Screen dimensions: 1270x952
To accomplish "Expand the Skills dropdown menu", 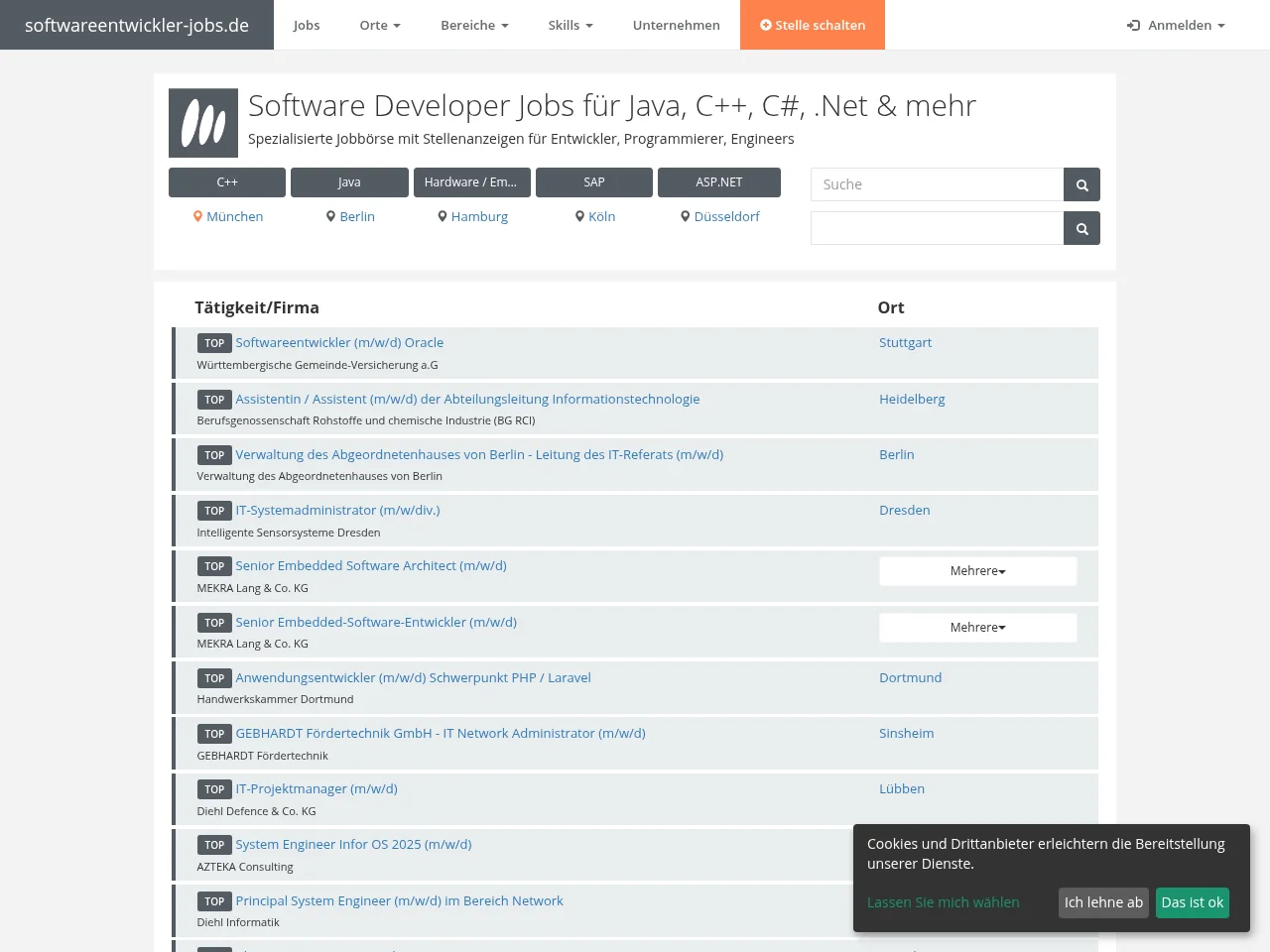I will [x=571, y=25].
